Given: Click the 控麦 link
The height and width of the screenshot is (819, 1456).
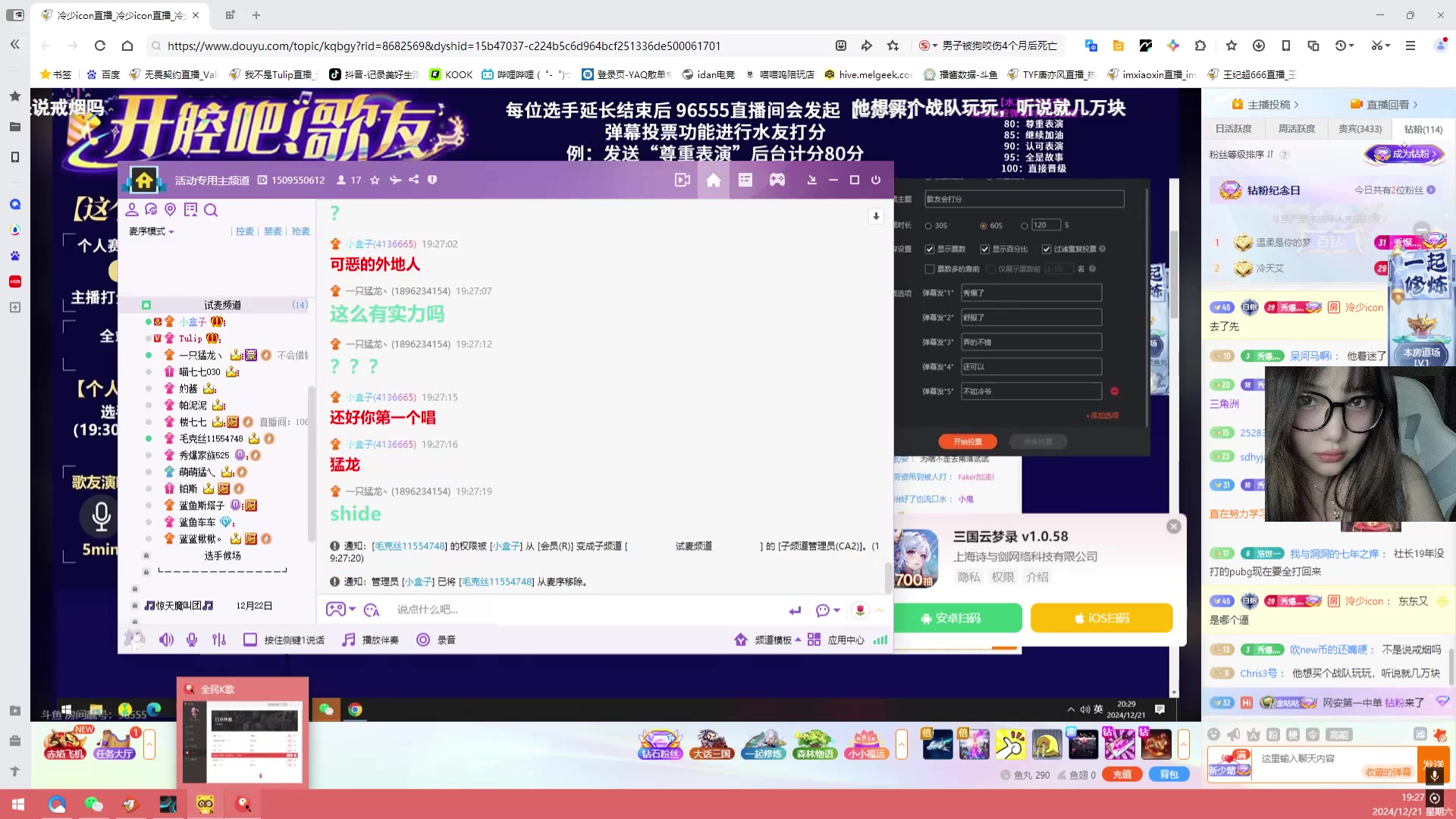Looking at the screenshot, I should [x=245, y=231].
